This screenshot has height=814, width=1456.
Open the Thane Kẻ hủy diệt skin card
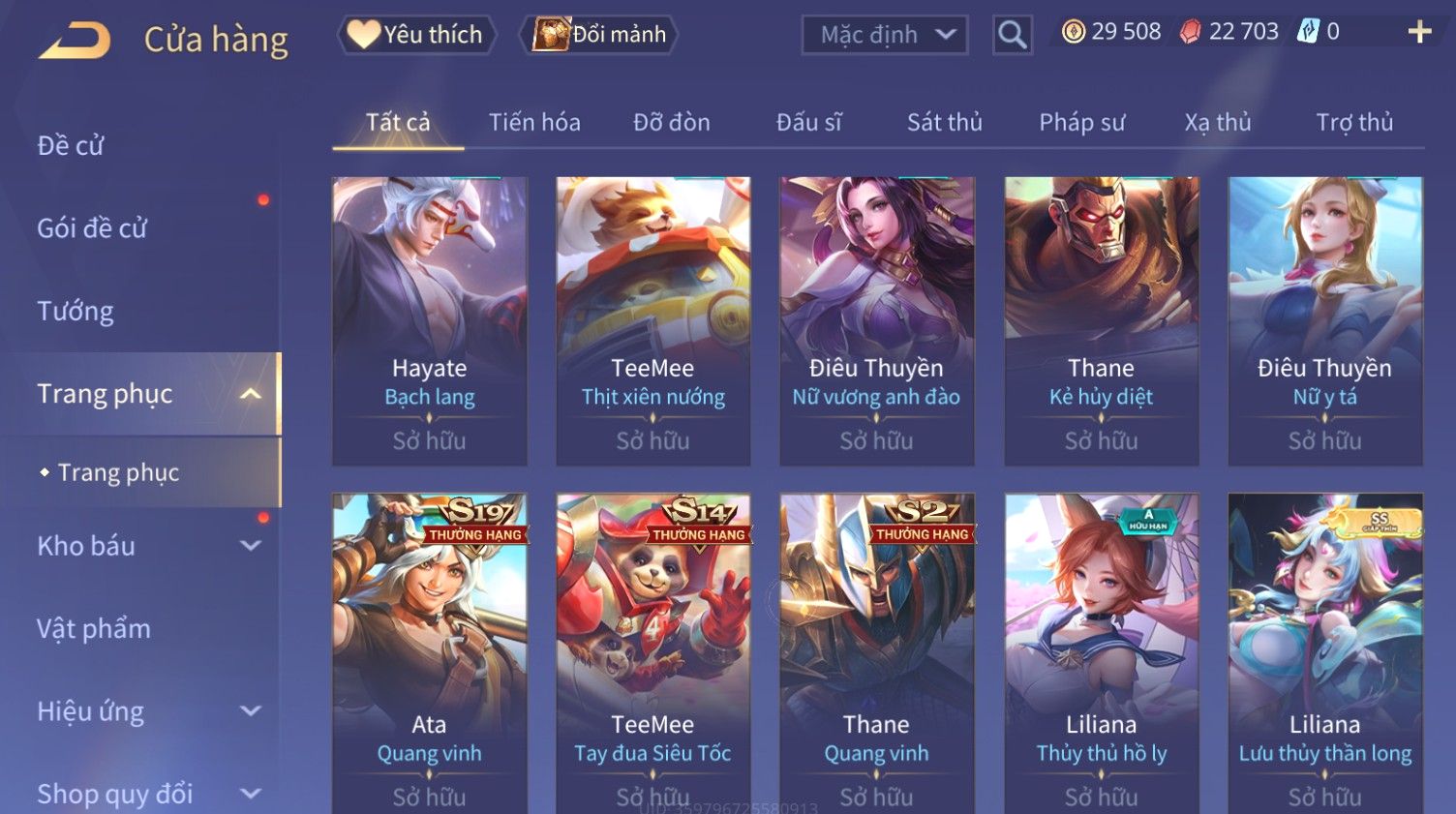(1102, 321)
